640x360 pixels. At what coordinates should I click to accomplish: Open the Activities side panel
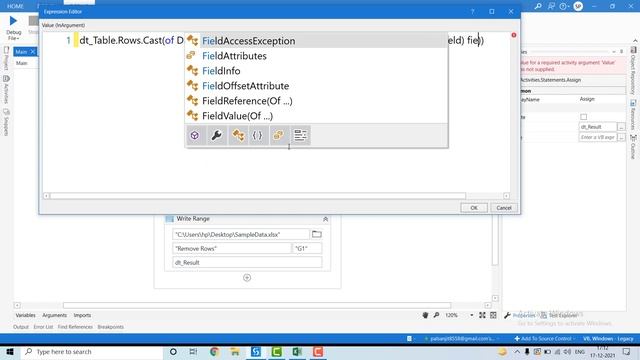6,90
